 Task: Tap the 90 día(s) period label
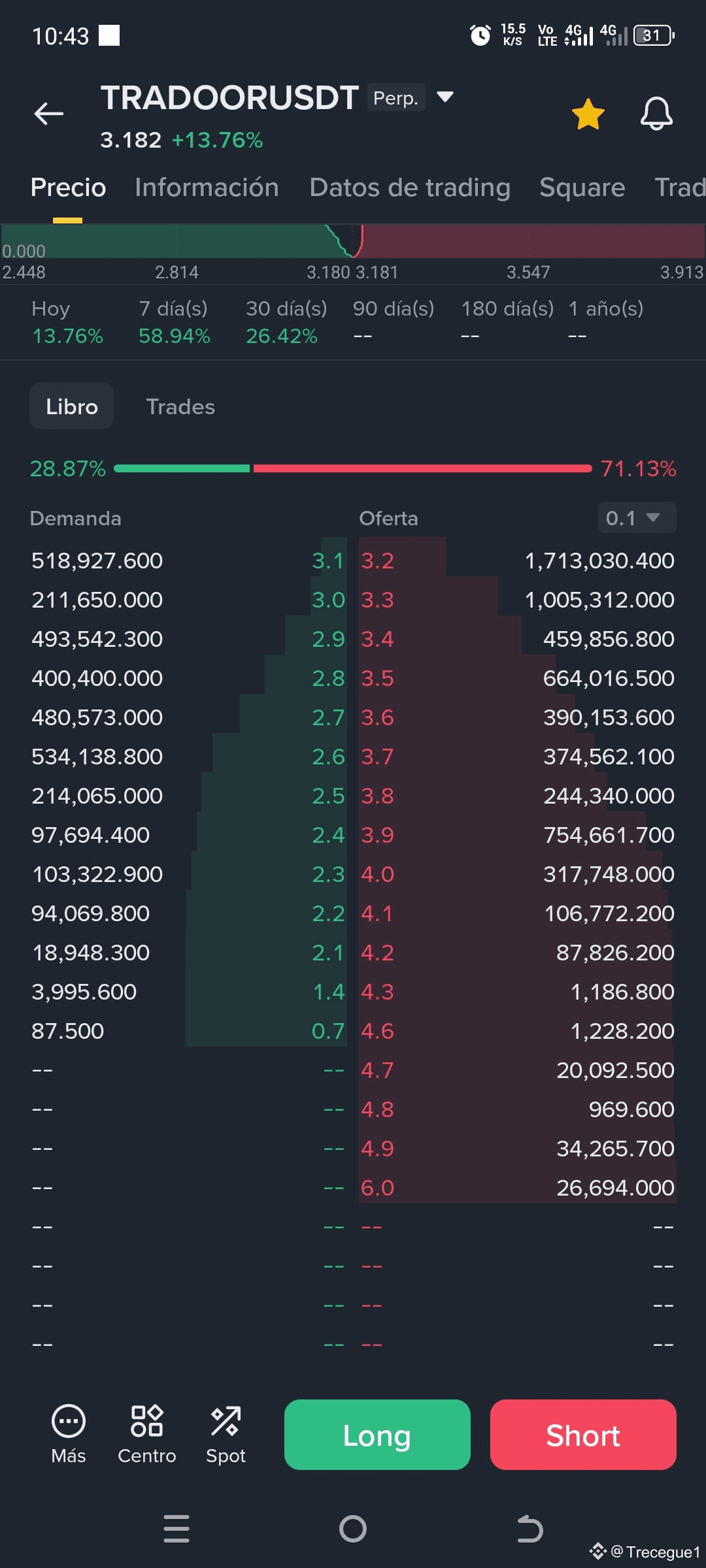click(394, 308)
